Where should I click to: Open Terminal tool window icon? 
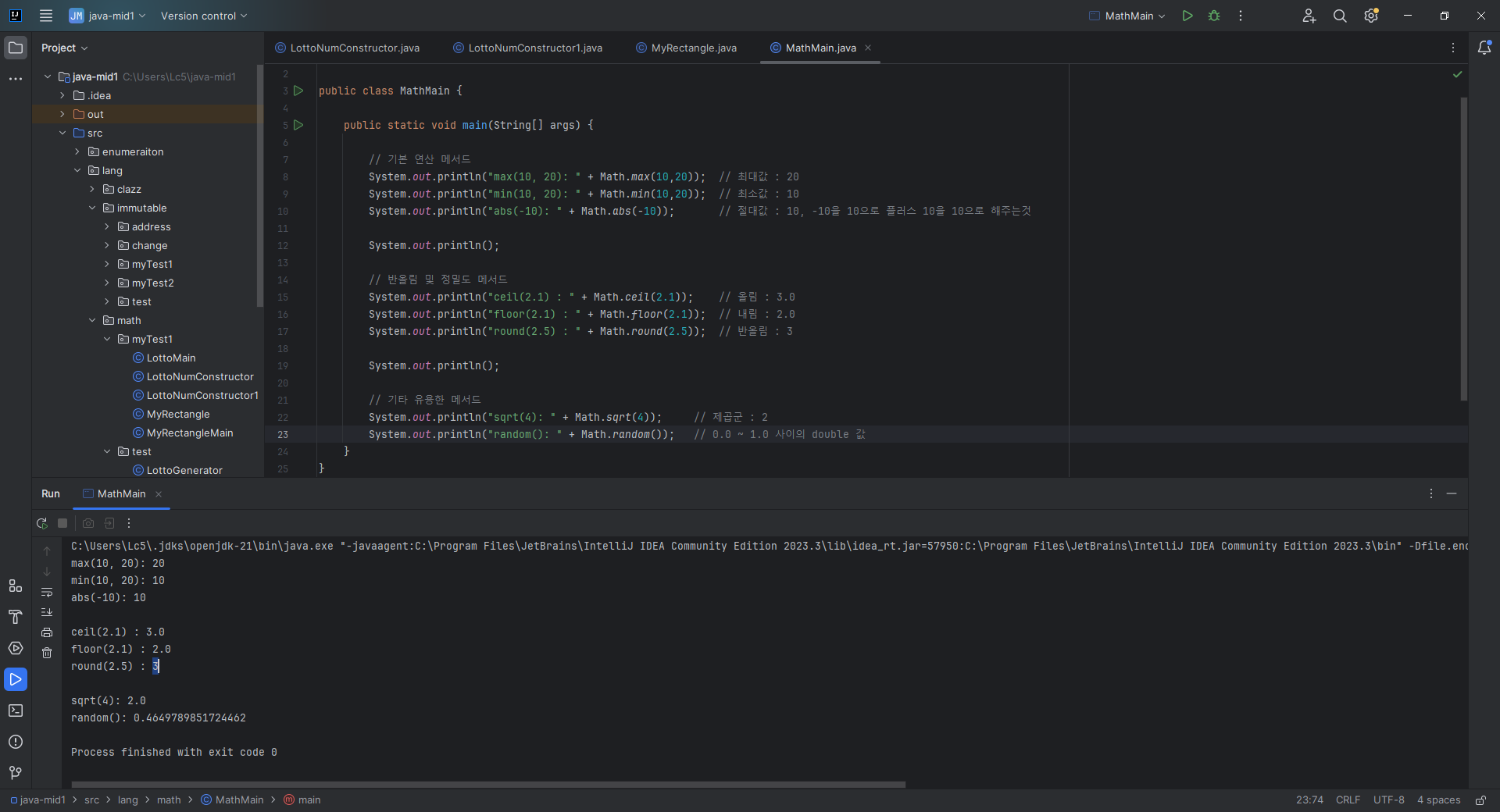click(x=16, y=710)
